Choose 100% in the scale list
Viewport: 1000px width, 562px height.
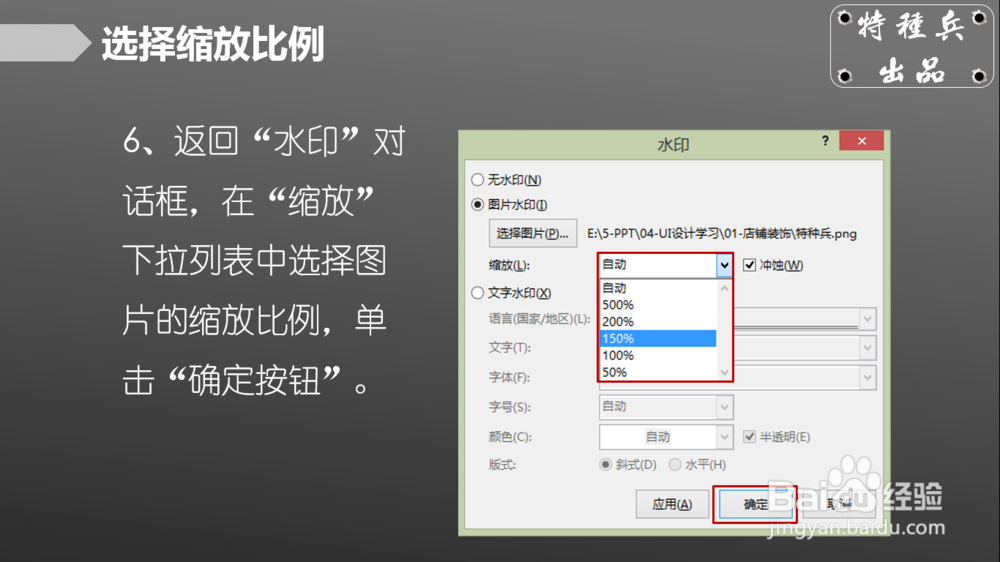coord(658,355)
